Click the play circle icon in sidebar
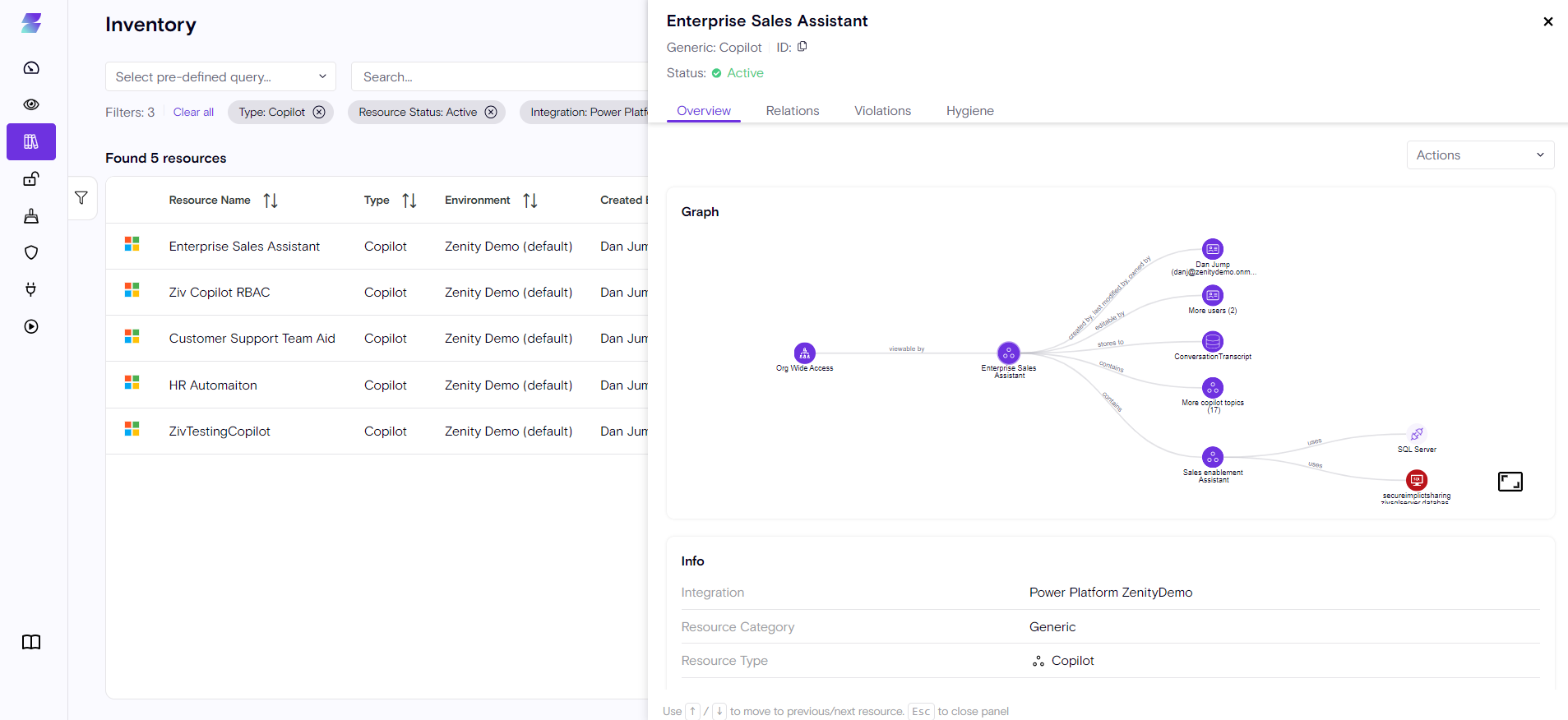Viewport: 1568px width, 720px height. 31,326
